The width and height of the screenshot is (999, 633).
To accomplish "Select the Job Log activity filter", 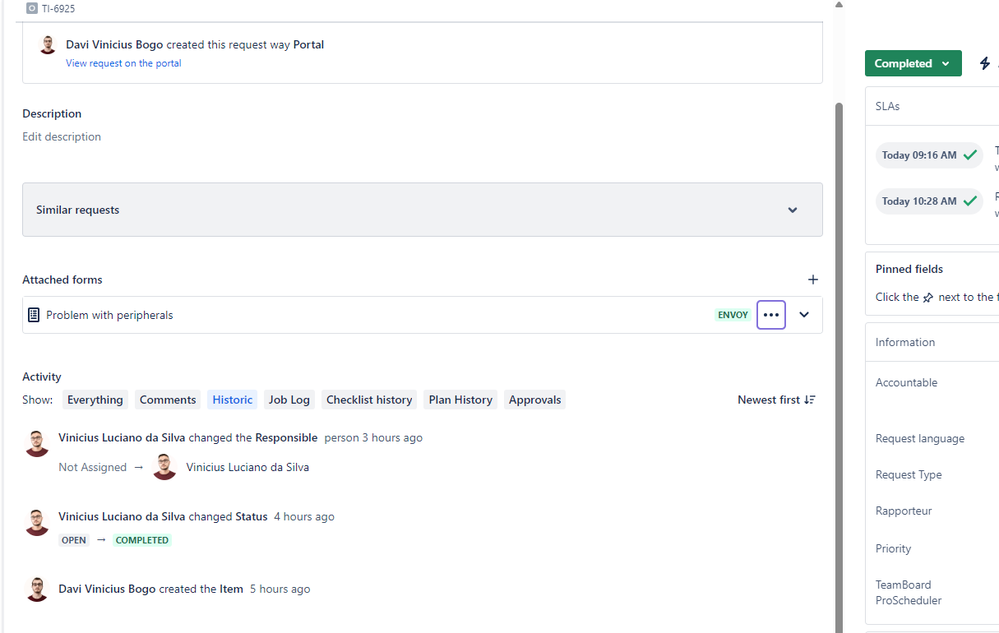I will pos(289,400).
